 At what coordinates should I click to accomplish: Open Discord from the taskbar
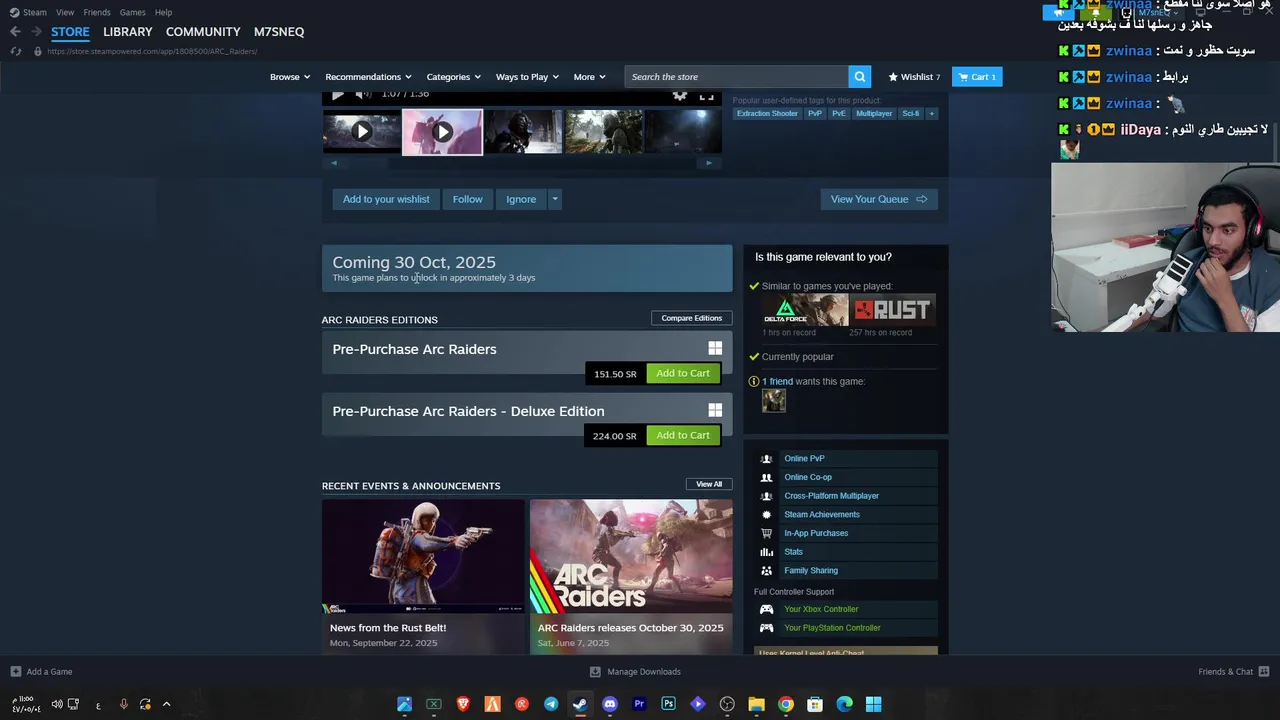pyautogui.click(x=610, y=704)
